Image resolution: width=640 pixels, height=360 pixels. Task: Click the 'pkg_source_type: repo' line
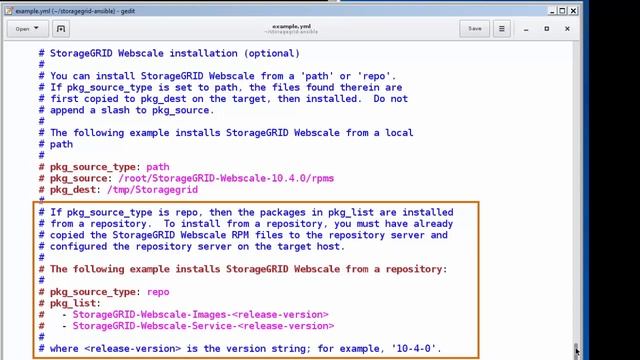[104, 292]
